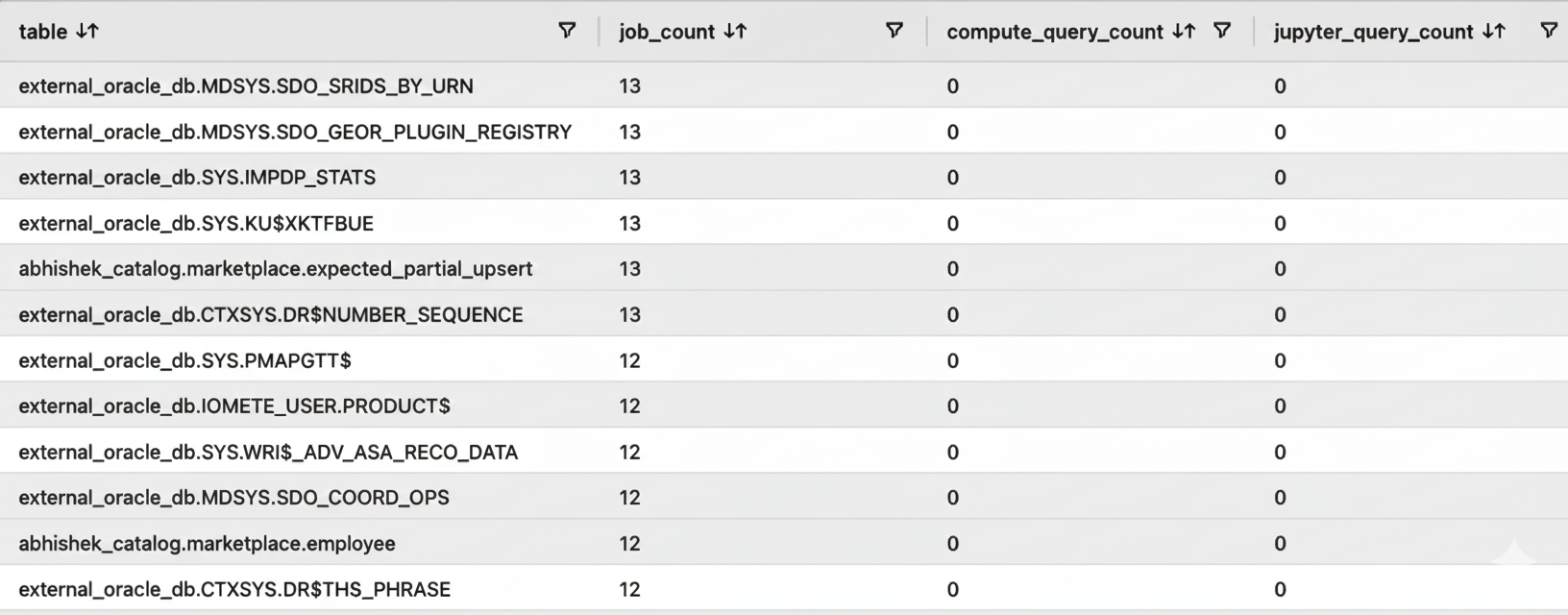Click the job_count value 13 for SDO_GEOR_PLUGIN_REGISTRY
Image resolution: width=1568 pixels, height=615 pixels.
tap(630, 132)
